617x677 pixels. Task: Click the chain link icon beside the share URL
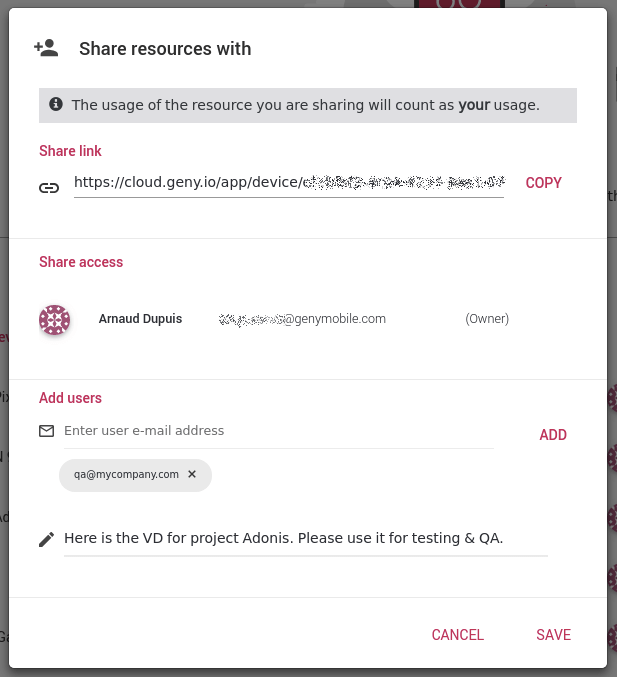pyautogui.click(x=49, y=186)
